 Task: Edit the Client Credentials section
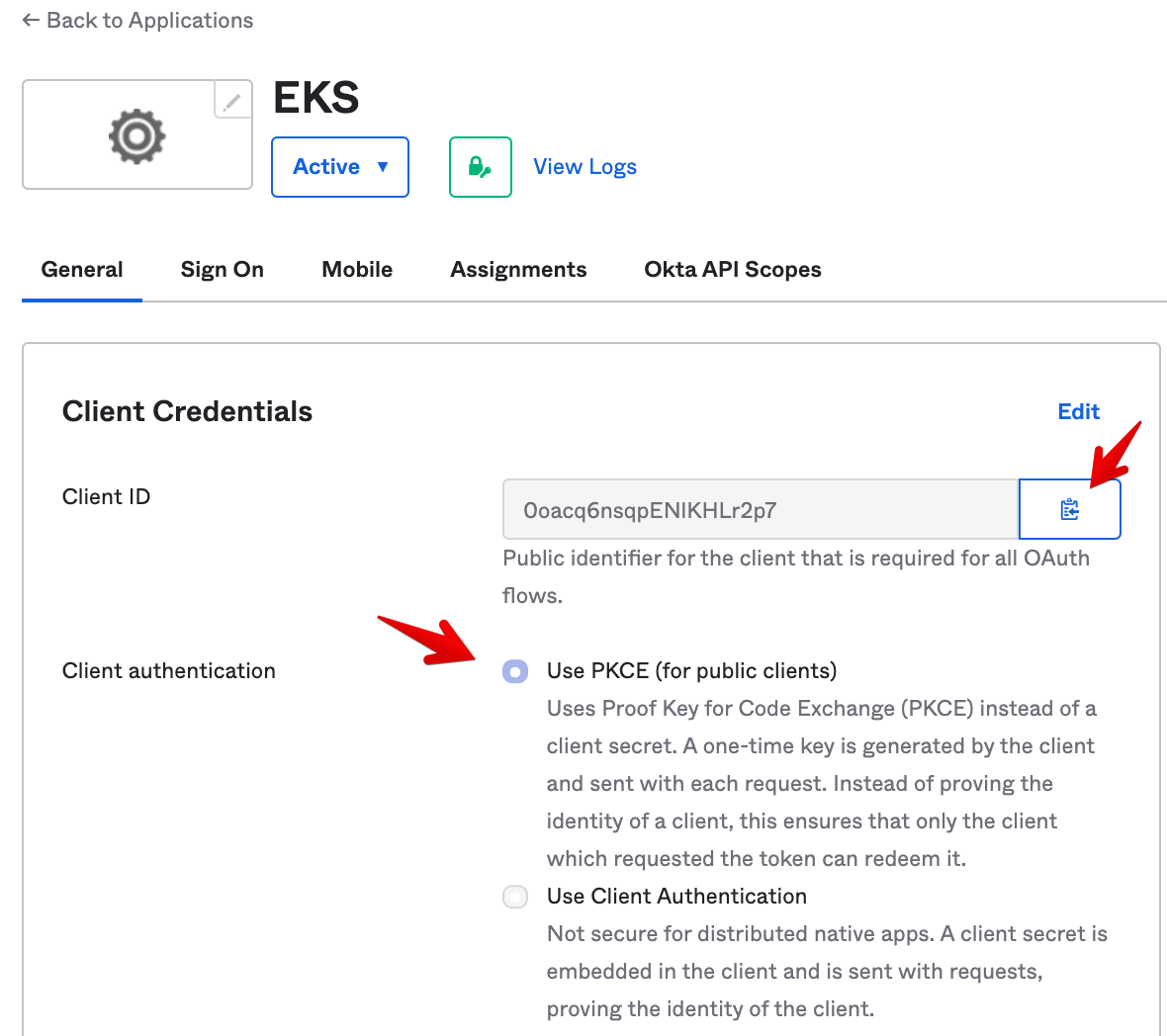tap(1078, 411)
